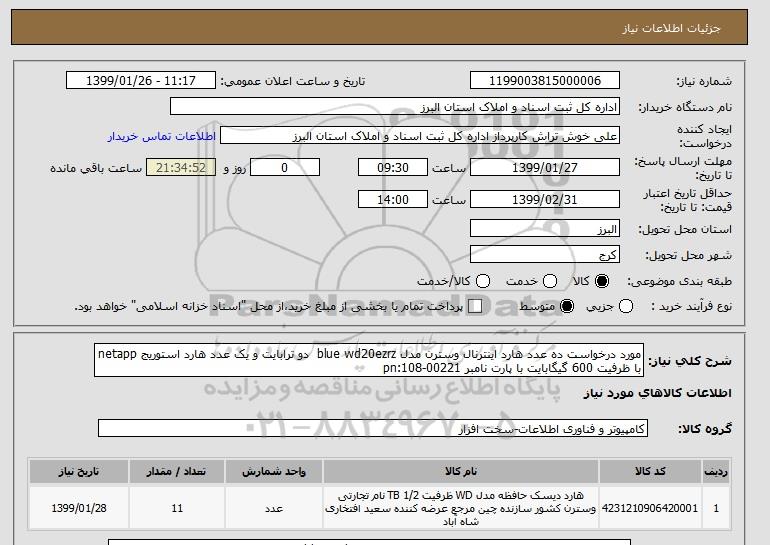Viewport: 770px width, 545px height.
Task: Click general need description text box
Action: coord(369,360)
